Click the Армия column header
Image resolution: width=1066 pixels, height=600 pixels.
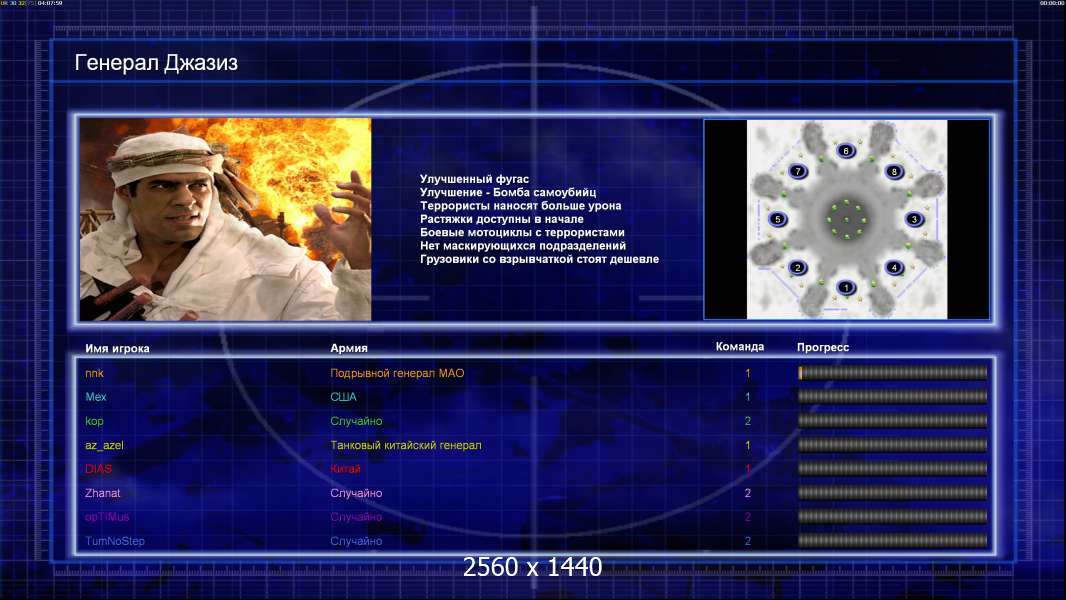349,348
